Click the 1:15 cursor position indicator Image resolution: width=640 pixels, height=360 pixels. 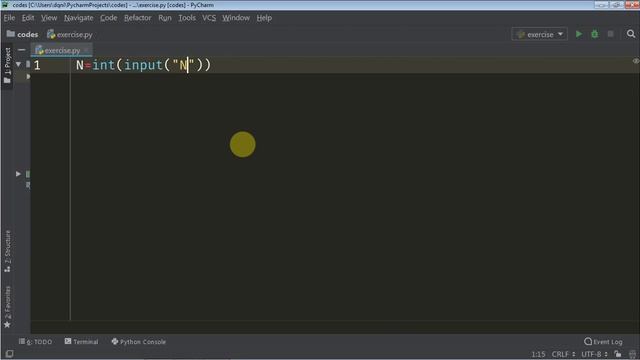pos(538,354)
